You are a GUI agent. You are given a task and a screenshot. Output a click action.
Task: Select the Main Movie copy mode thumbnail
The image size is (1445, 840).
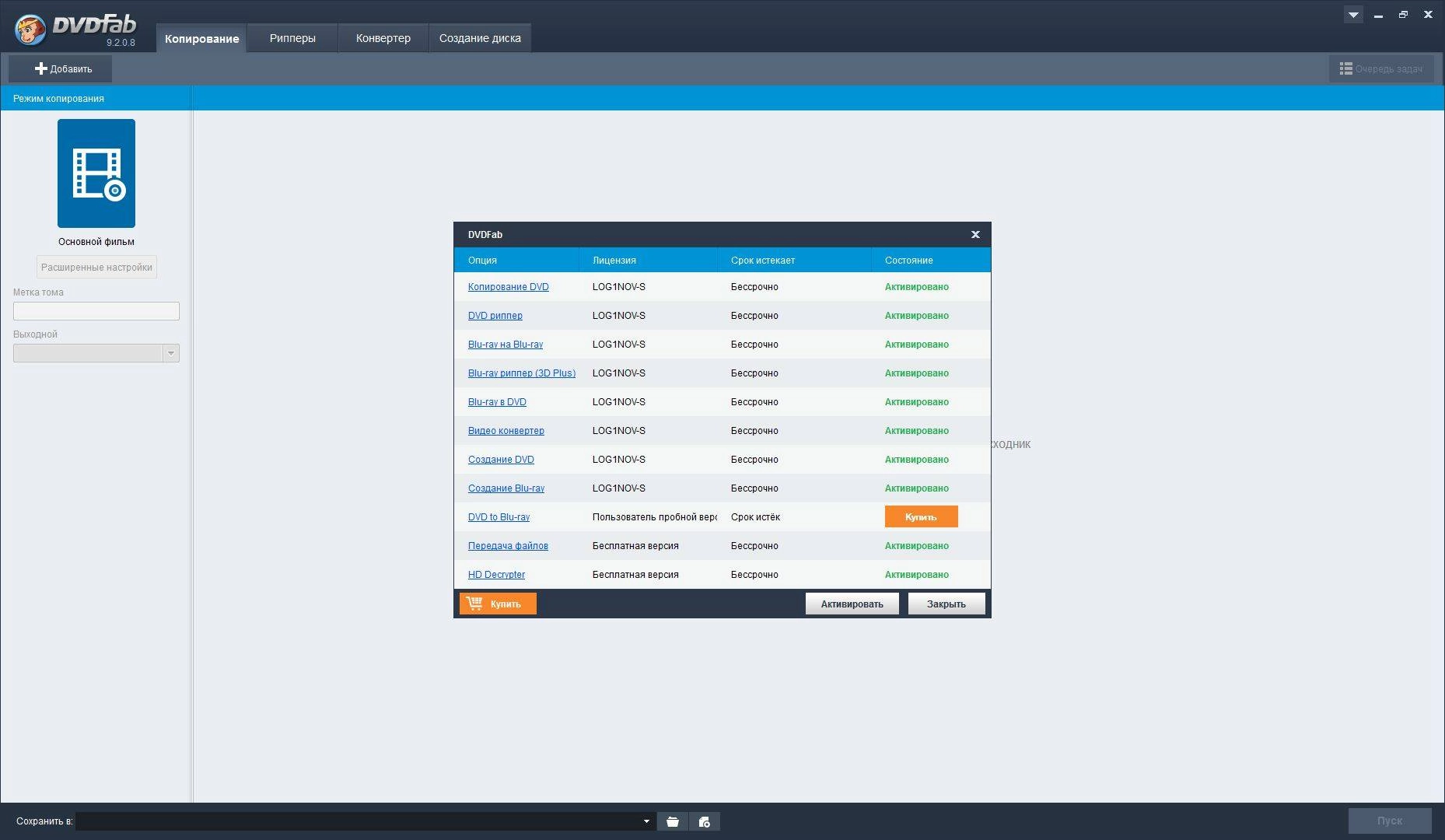[96, 173]
